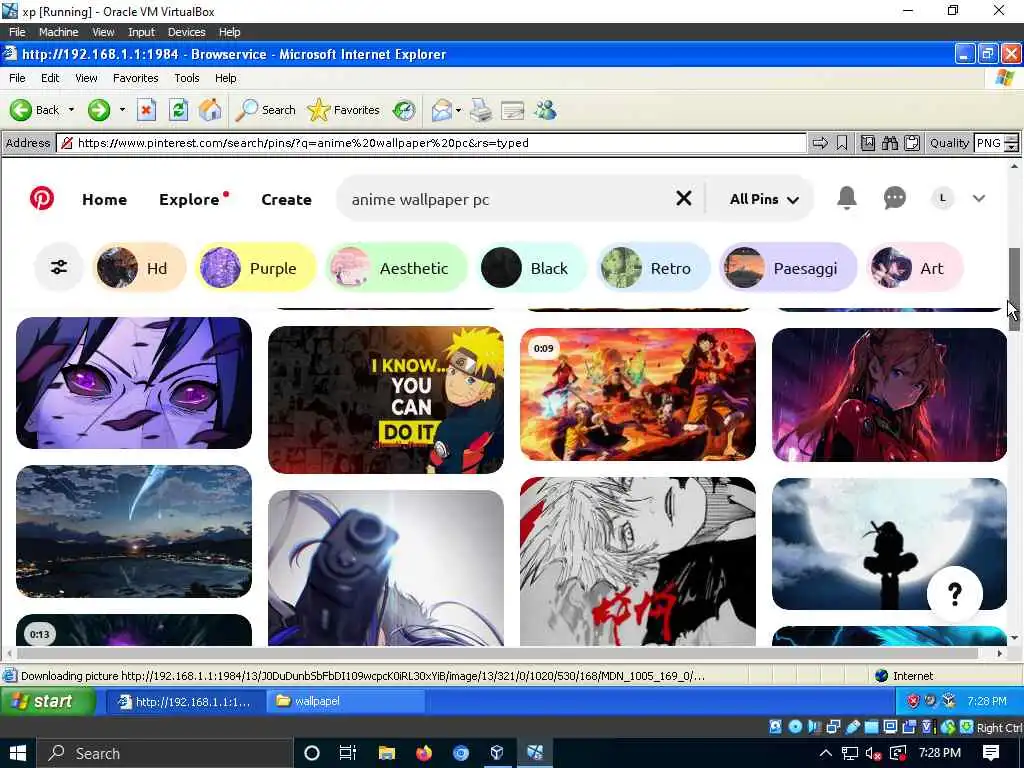The image size is (1024, 768).
Task: Select the Retro filter chip
Action: click(x=652, y=268)
